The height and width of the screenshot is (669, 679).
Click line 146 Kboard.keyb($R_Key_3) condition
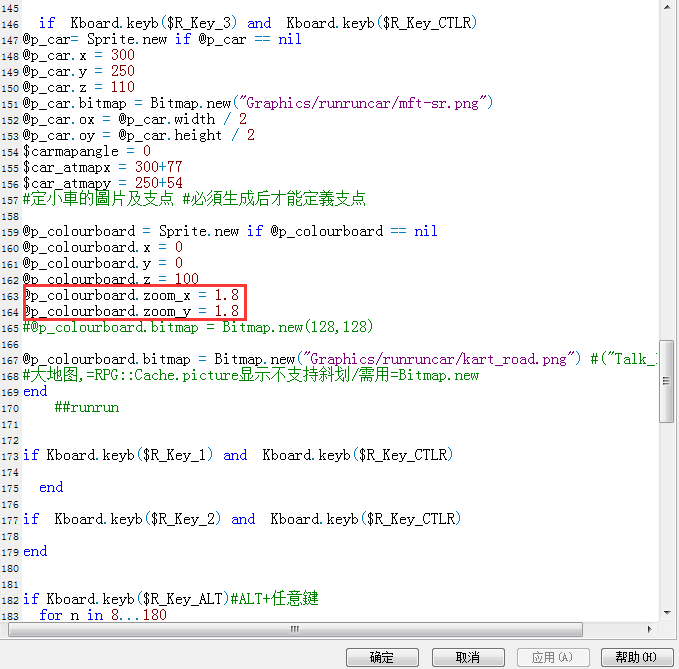point(154,23)
